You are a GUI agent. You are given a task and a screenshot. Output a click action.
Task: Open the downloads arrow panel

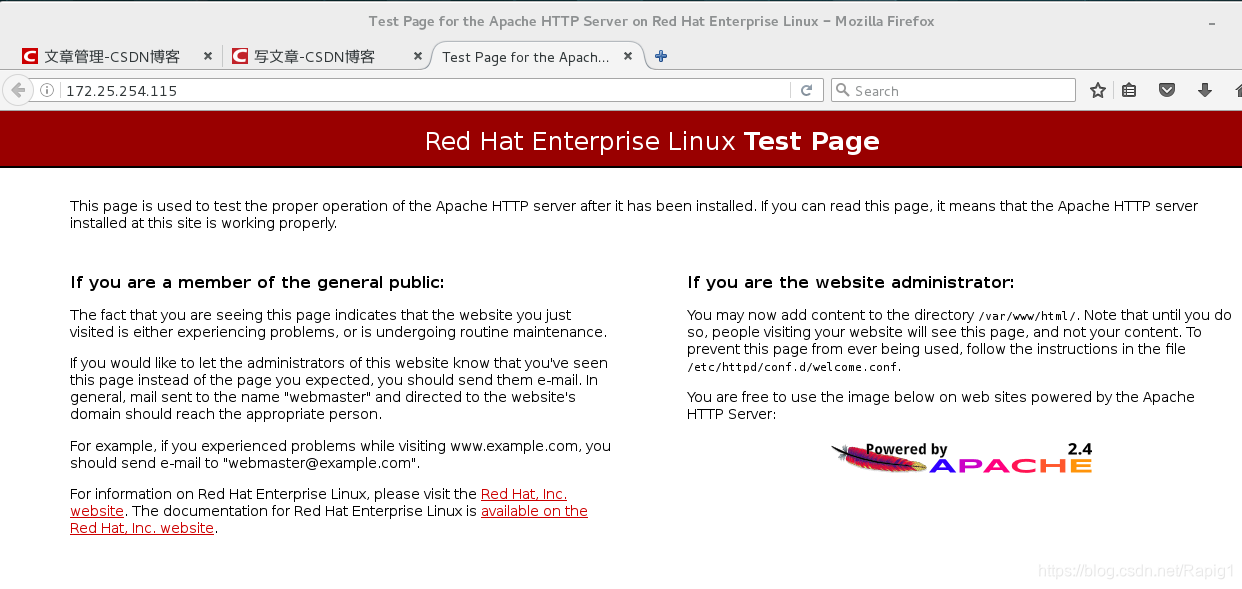(x=1204, y=90)
